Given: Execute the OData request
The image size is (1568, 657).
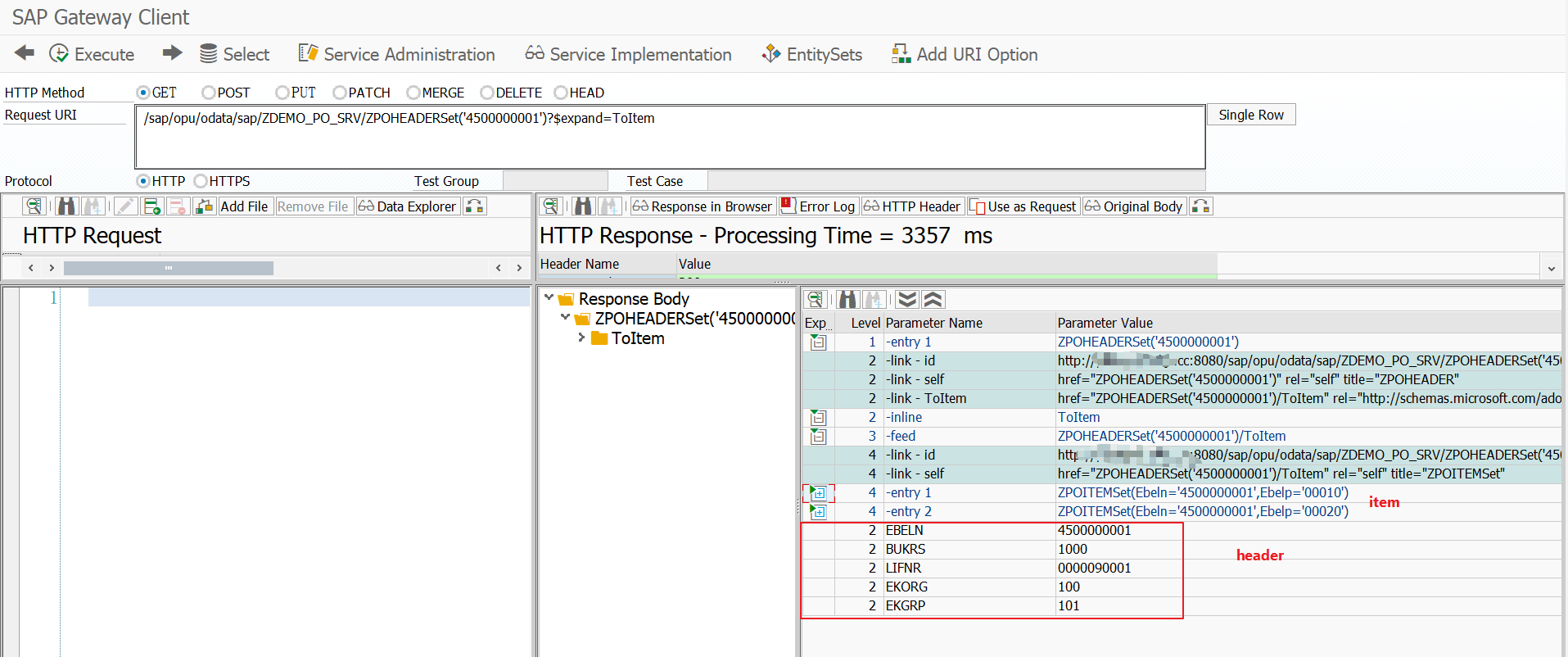Looking at the screenshot, I should 92,54.
